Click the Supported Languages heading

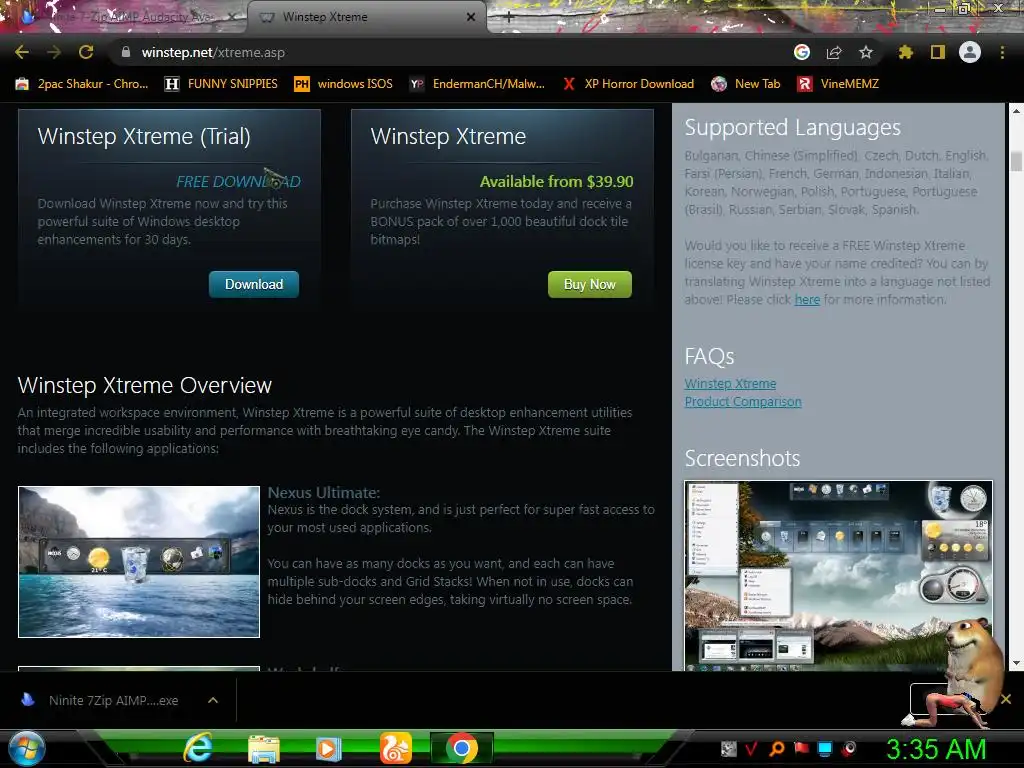(x=792, y=127)
